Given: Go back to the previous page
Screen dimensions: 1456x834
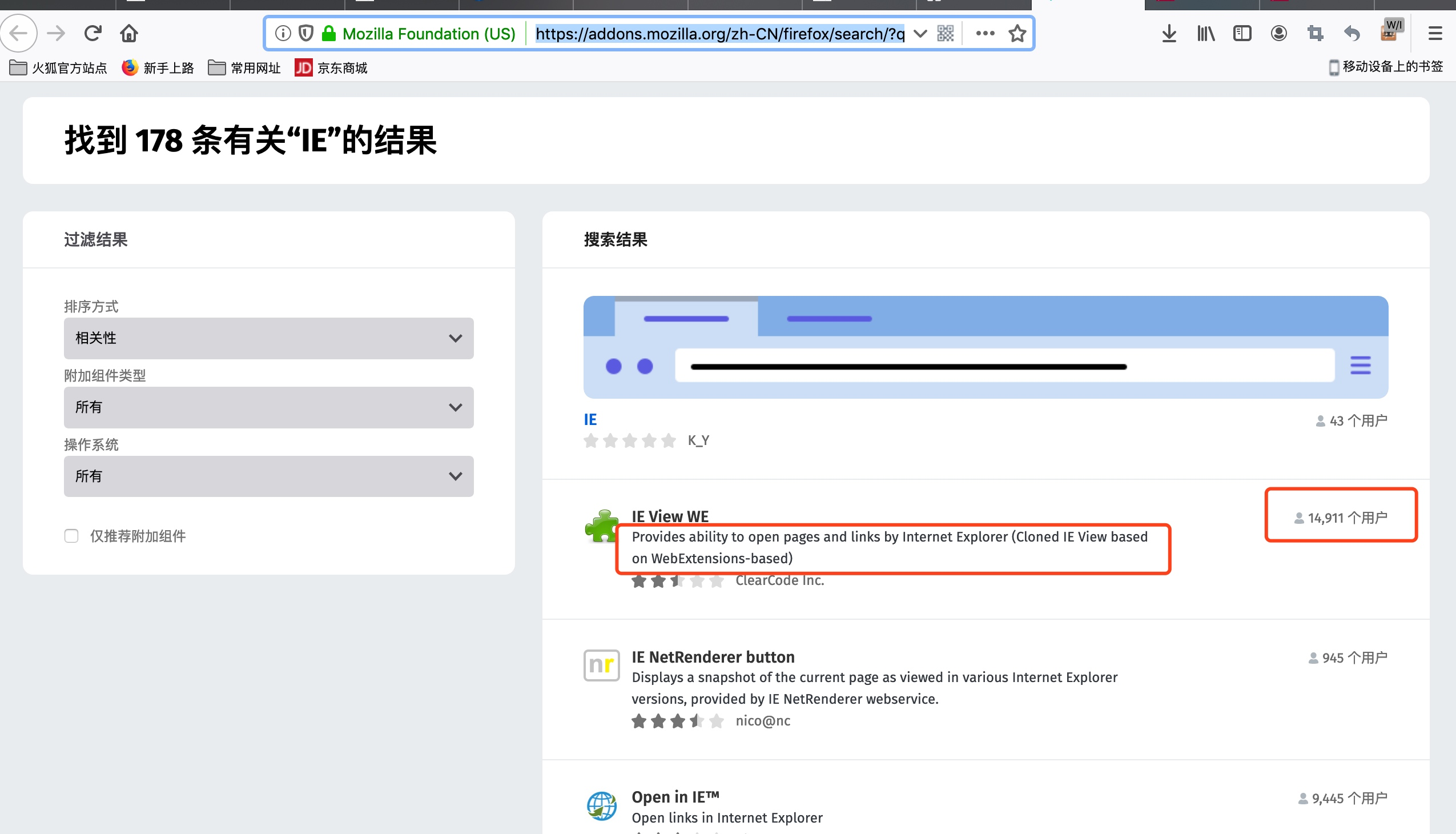Looking at the screenshot, I should coord(19,33).
